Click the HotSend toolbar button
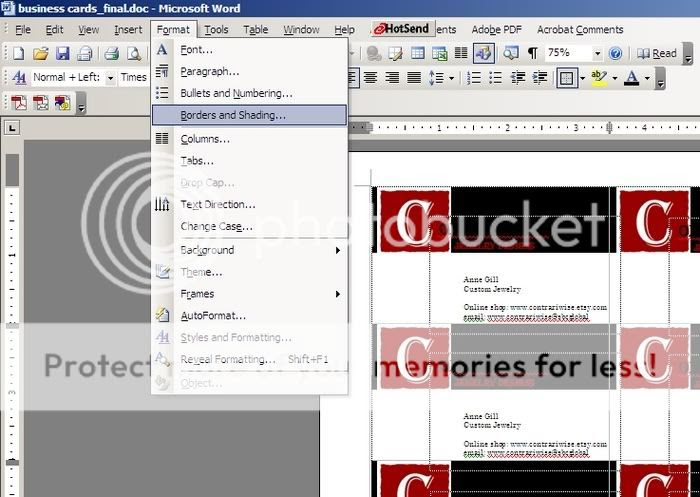 point(402,29)
